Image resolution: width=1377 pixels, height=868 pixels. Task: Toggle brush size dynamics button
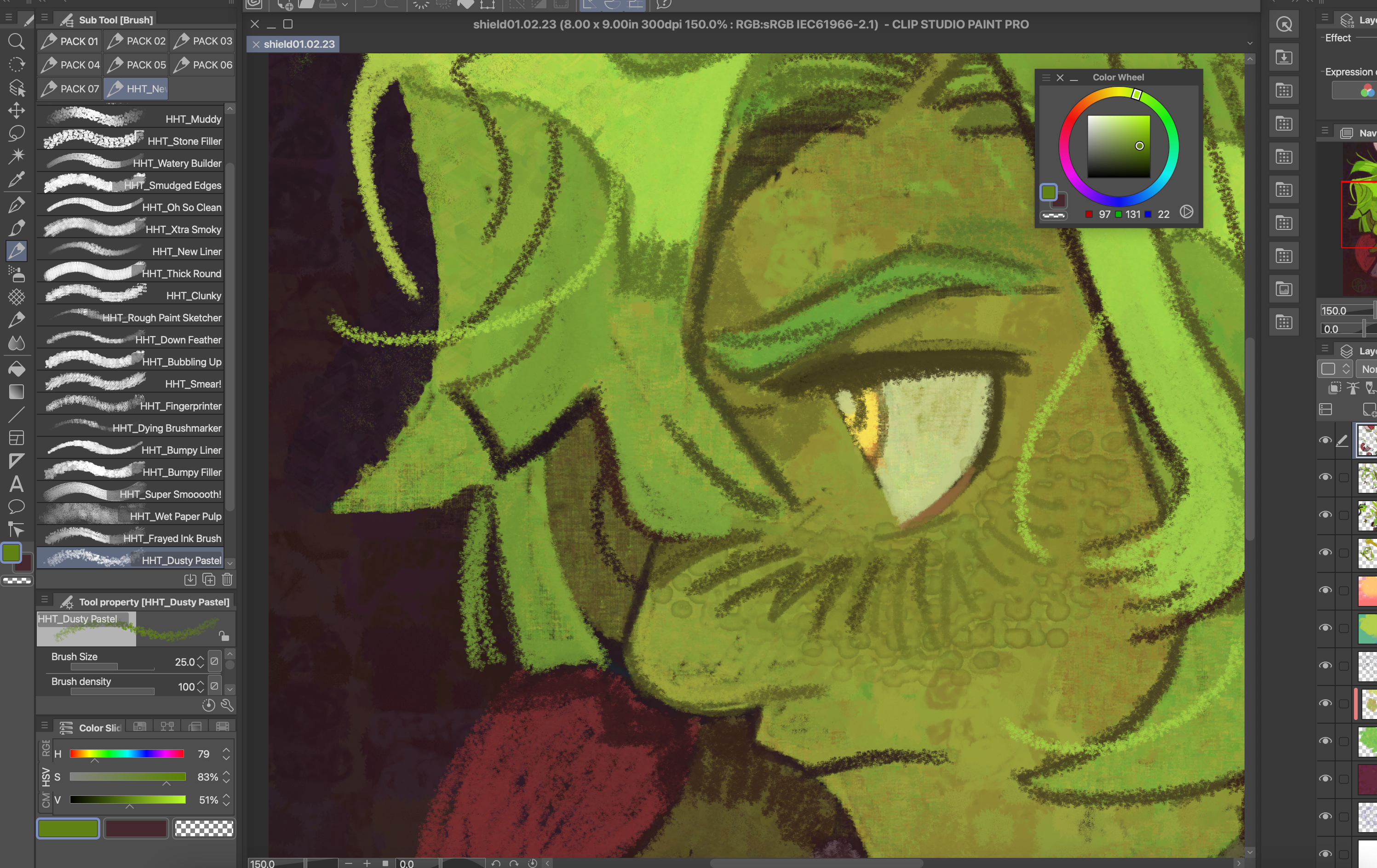pos(214,662)
